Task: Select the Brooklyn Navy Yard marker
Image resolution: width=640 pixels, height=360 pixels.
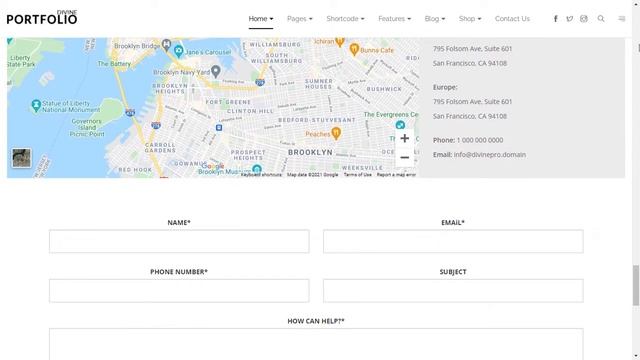Action: [x=216, y=71]
